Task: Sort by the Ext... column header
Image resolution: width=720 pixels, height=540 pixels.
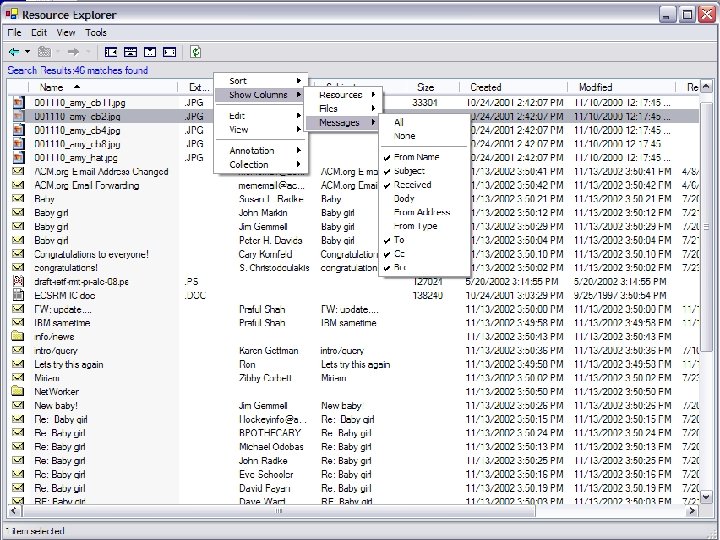Action: click(x=198, y=87)
